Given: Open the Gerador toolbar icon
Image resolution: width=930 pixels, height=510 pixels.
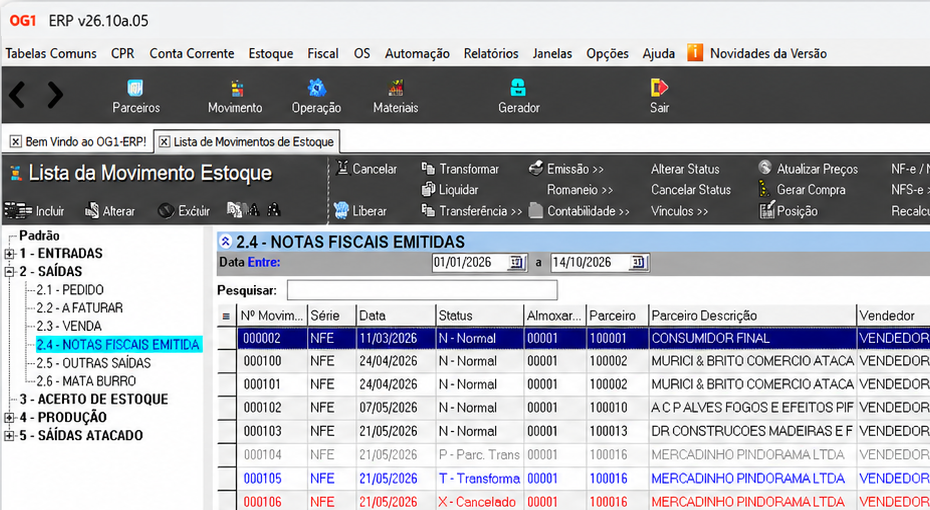Looking at the screenshot, I should pos(518,88).
